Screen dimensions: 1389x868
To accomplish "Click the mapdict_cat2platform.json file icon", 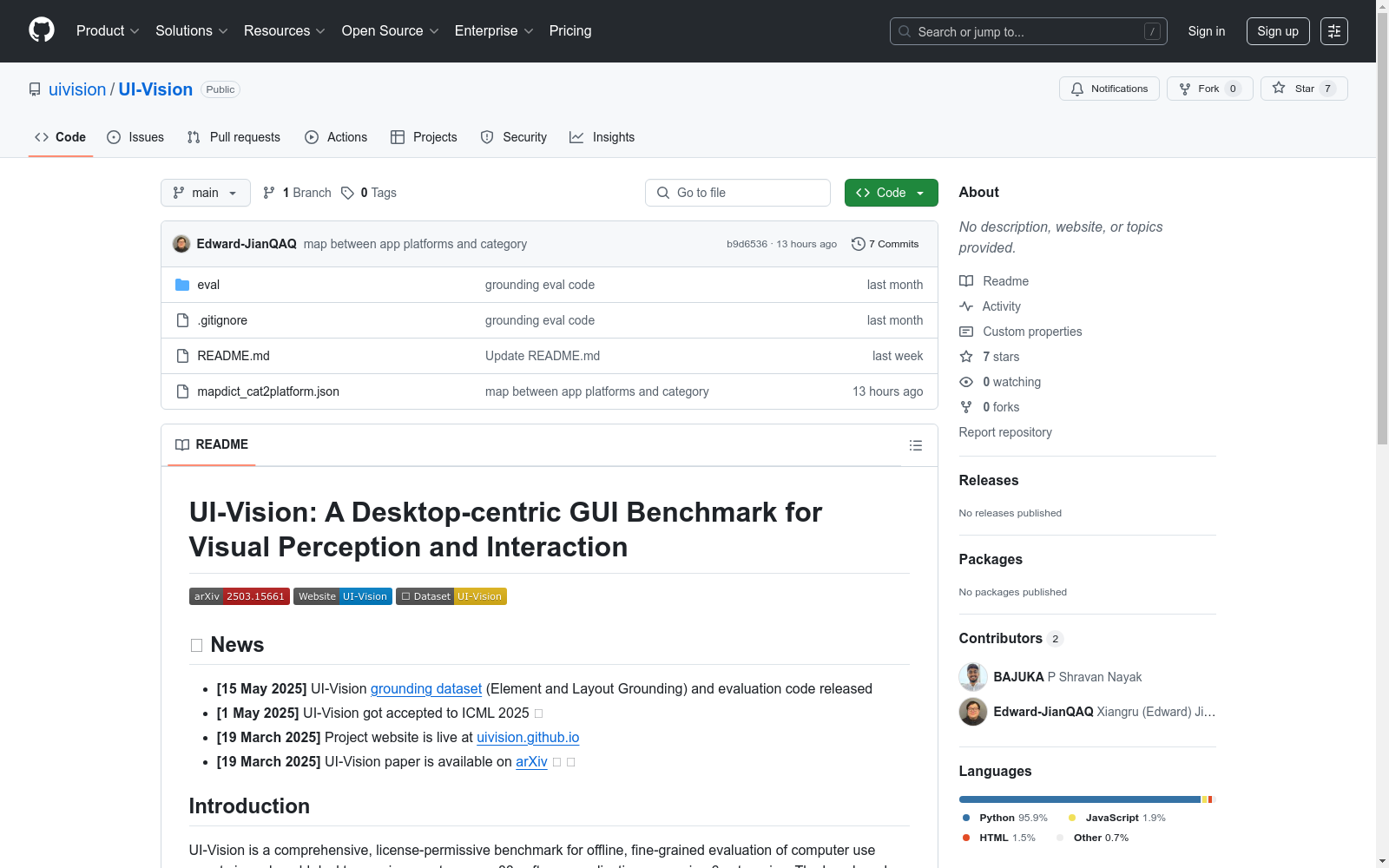I will click(182, 391).
